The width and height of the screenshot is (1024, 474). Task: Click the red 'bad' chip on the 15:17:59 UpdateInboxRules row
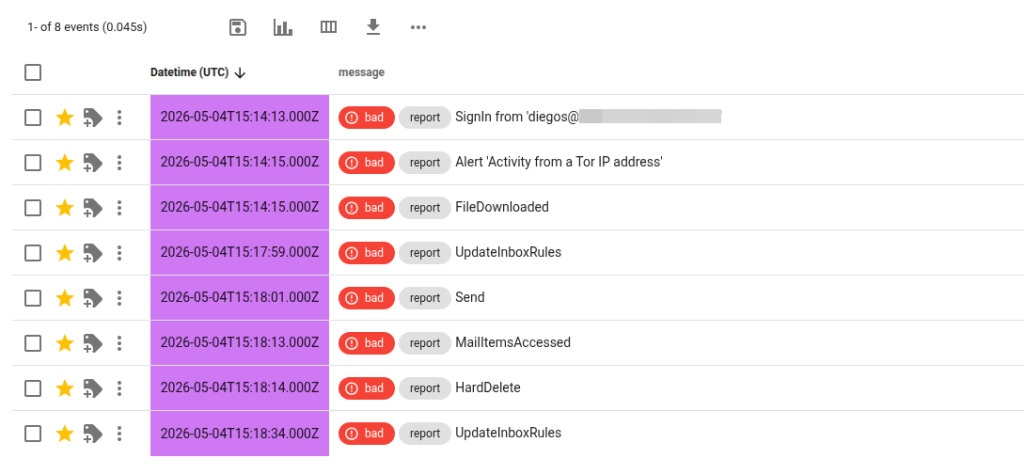click(x=366, y=253)
